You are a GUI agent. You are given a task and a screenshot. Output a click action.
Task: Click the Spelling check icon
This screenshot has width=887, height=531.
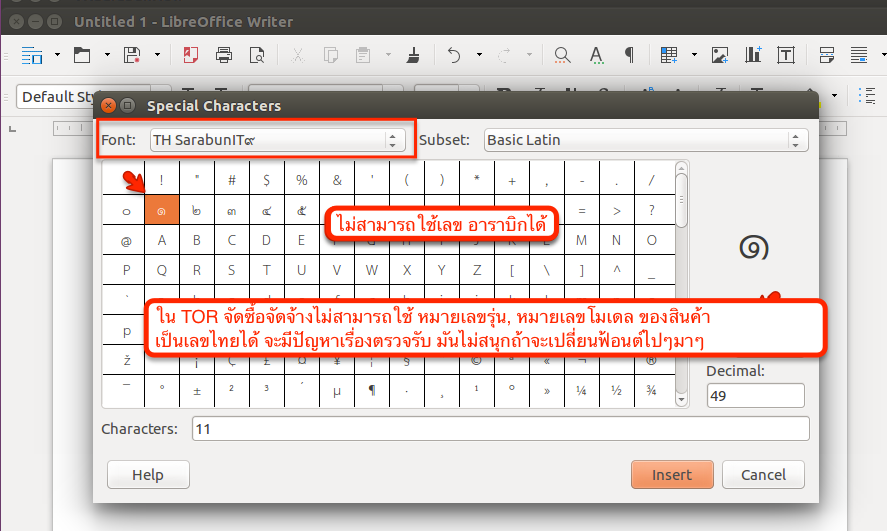[596, 55]
